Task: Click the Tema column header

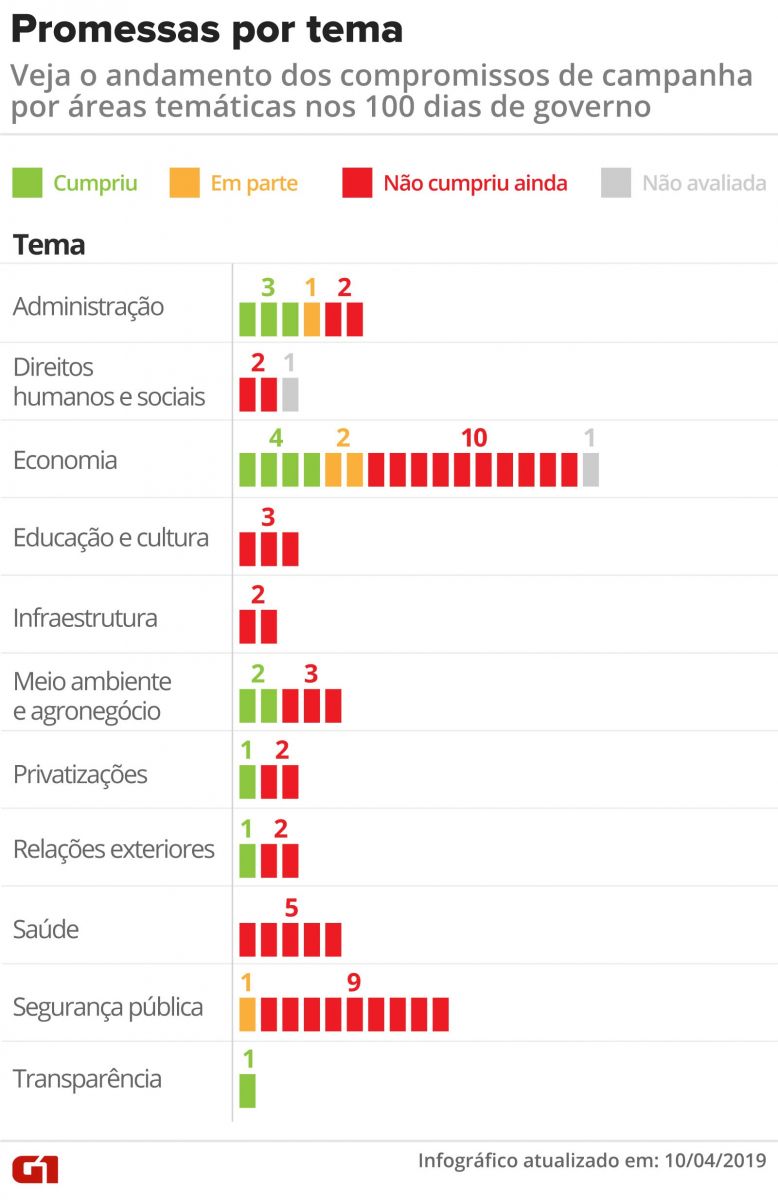Action: tap(49, 245)
